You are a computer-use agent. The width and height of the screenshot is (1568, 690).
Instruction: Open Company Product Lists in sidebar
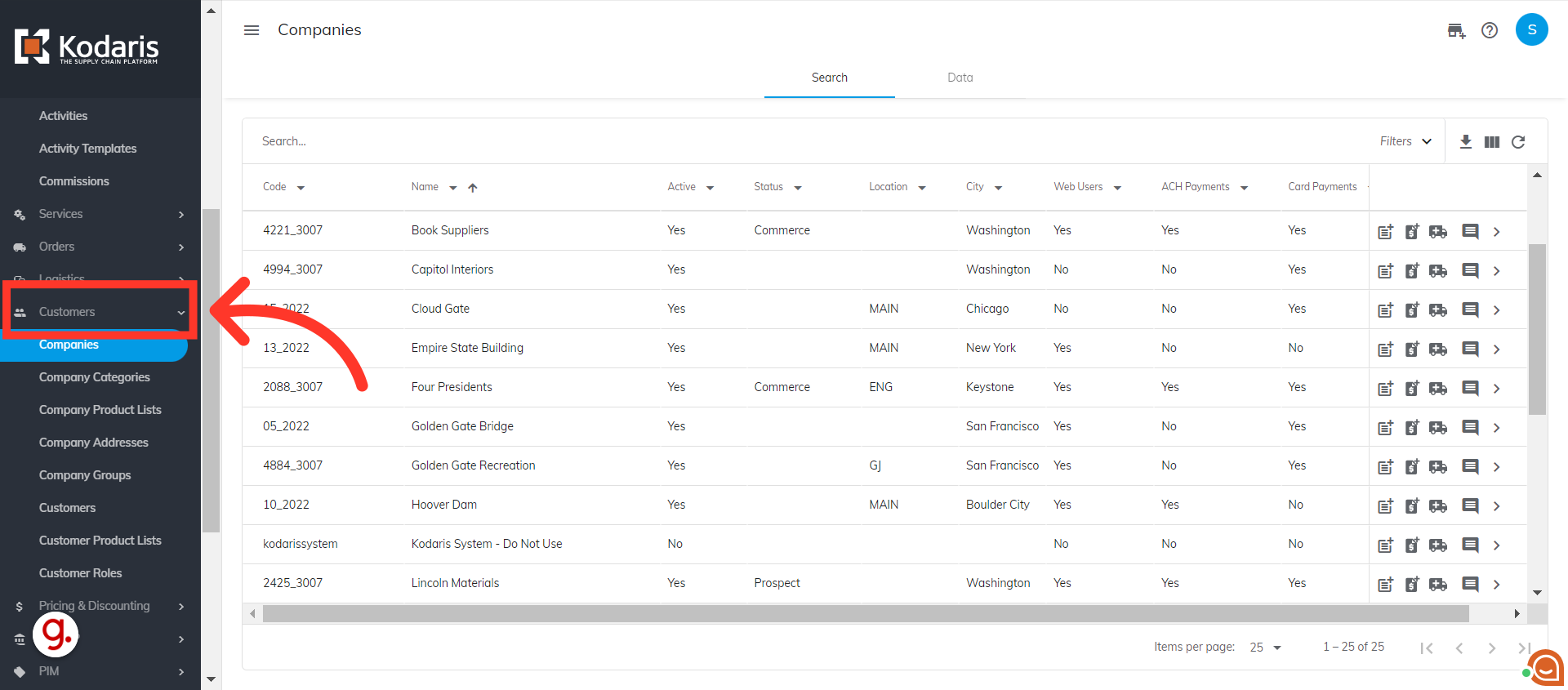pos(100,410)
